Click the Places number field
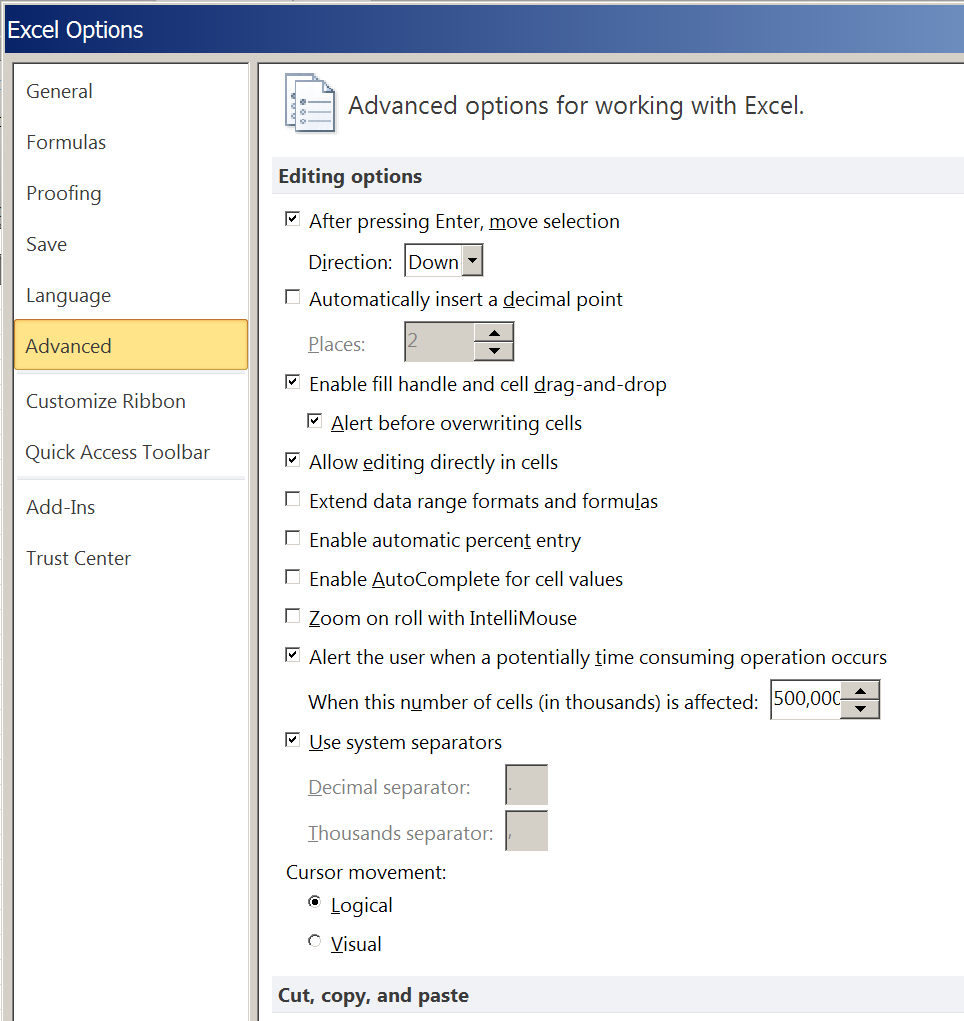The width and height of the screenshot is (964, 1021). tap(439, 341)
